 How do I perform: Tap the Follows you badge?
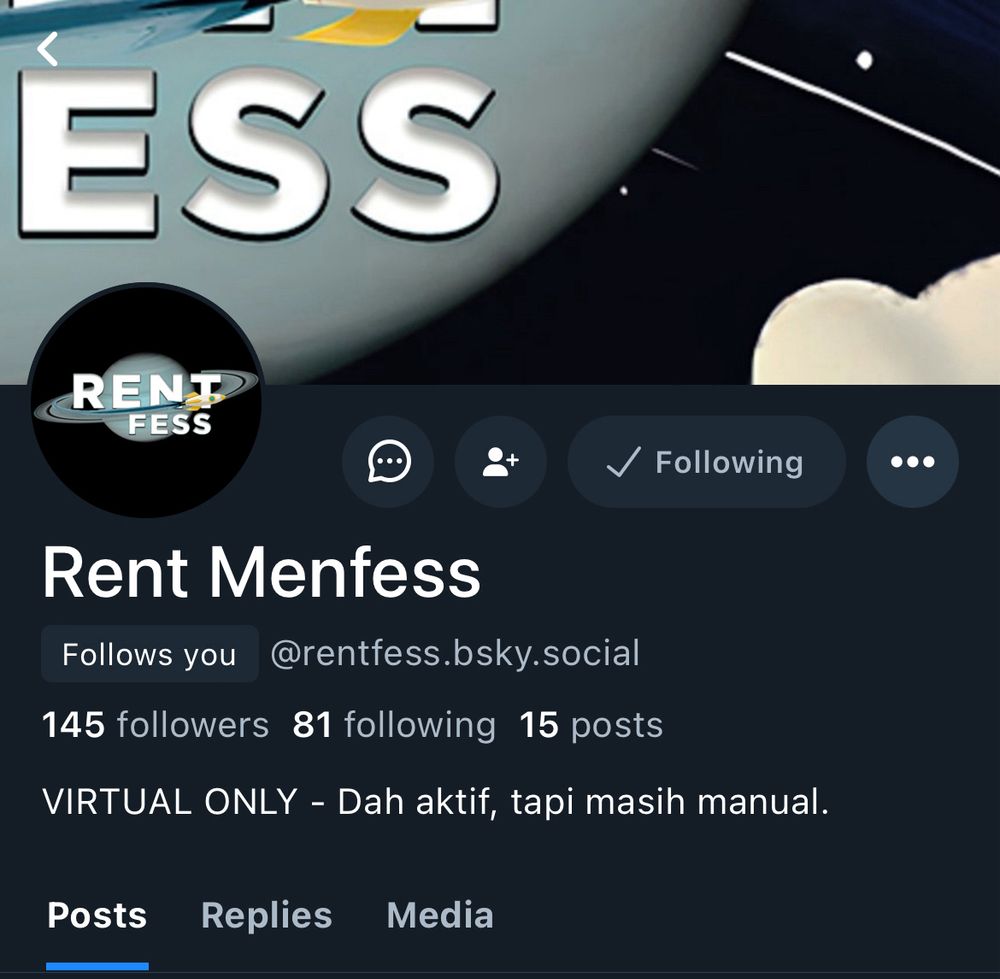point(149,654)
